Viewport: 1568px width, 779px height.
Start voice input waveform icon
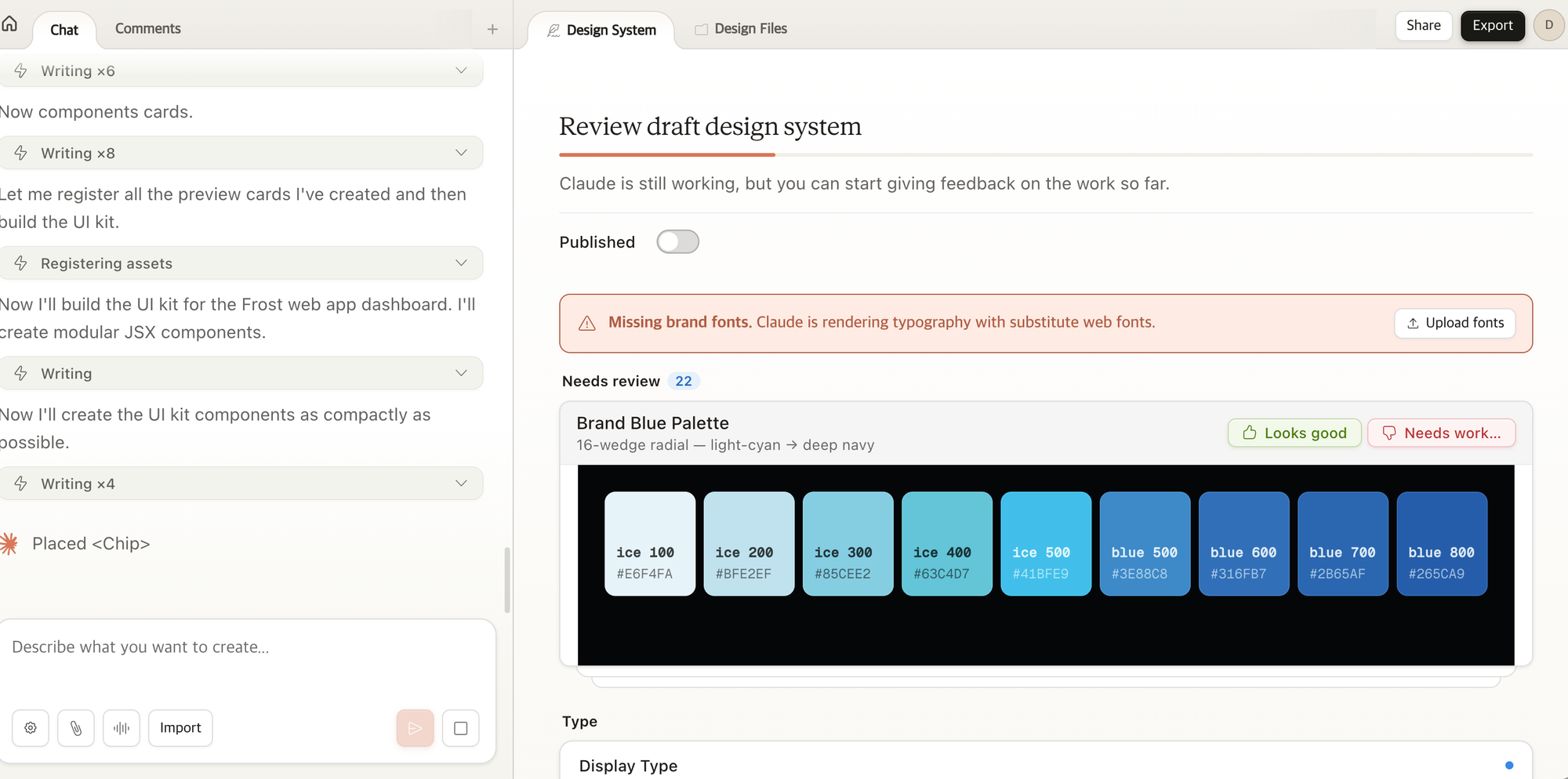click(122, 728)
